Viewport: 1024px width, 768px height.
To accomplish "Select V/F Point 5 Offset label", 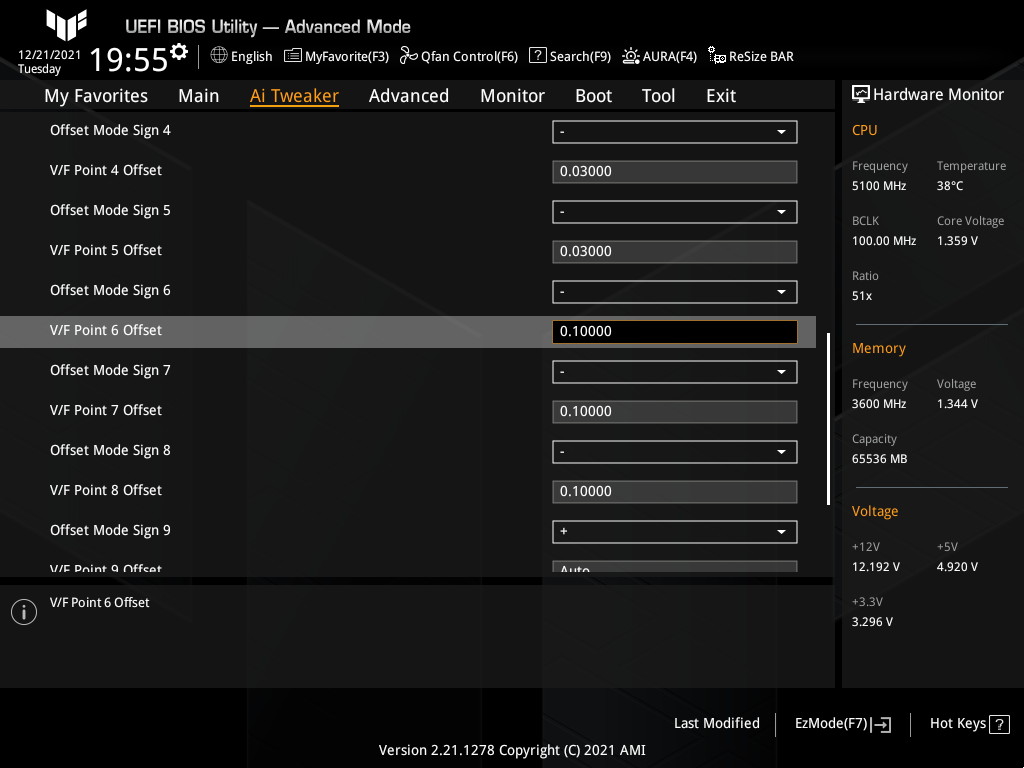I will tap(106, 251).
